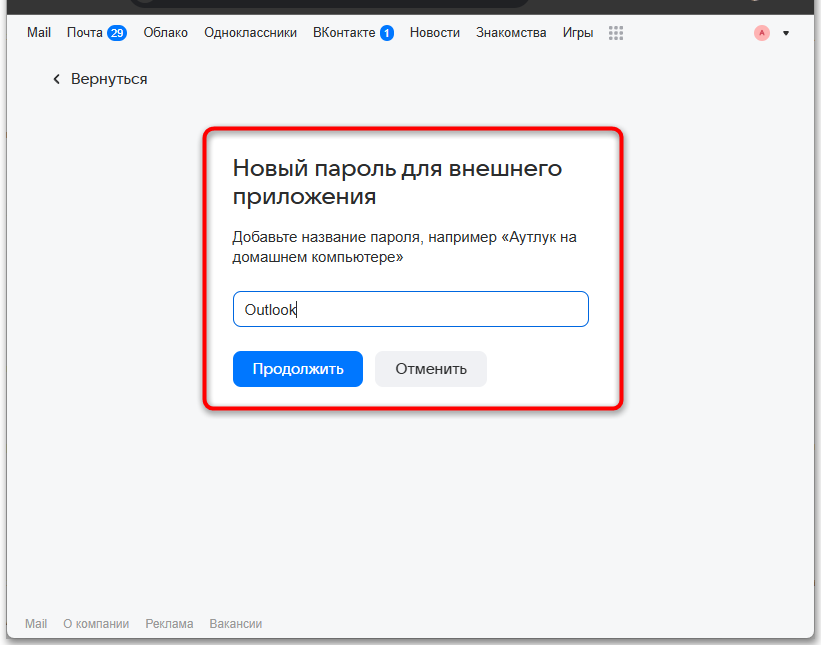821x645 pixels.
Task: Open Почта in top navigation
Action: pyautogui.click(x=85, y=32)
